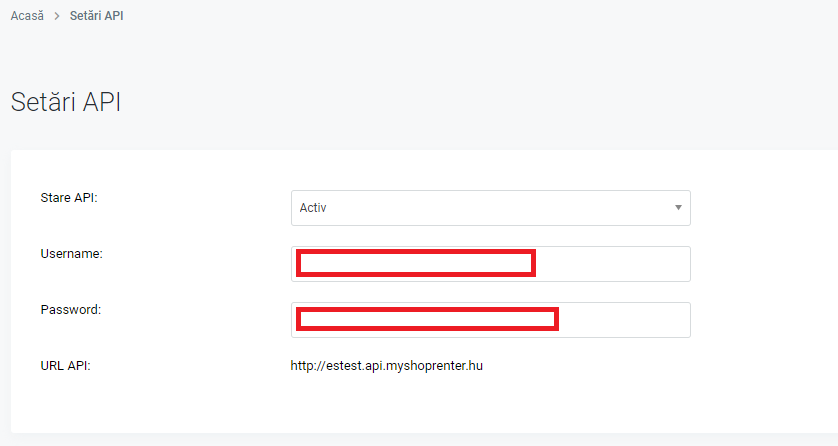838x446 pixels.
Task: Go to the Acasă breadcrumb link
Action: 27,16
